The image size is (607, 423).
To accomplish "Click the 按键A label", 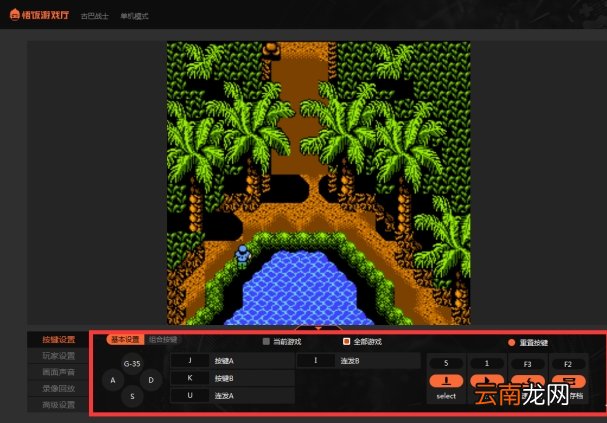I will tap(224, 361).
